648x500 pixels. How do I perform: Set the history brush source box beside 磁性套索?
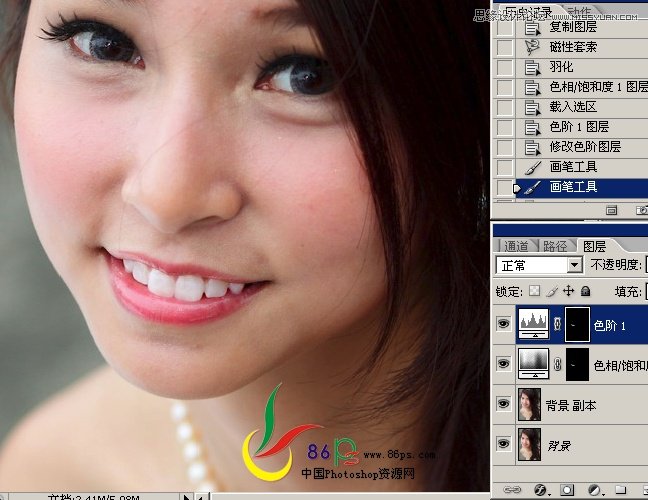pos(505,47)
